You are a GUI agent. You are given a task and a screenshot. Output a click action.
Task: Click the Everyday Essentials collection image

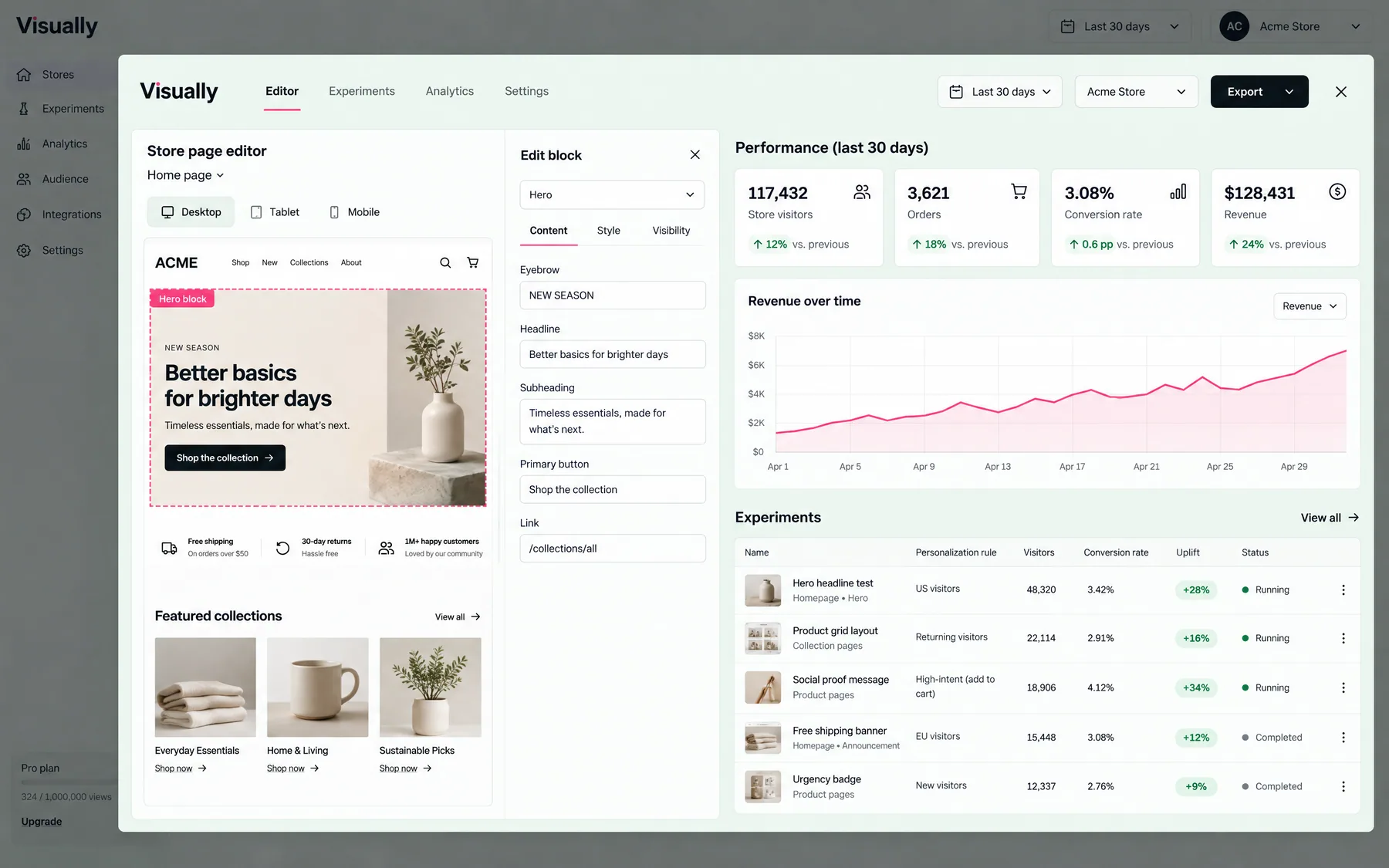pyautogui.click(x=205, y=687)
